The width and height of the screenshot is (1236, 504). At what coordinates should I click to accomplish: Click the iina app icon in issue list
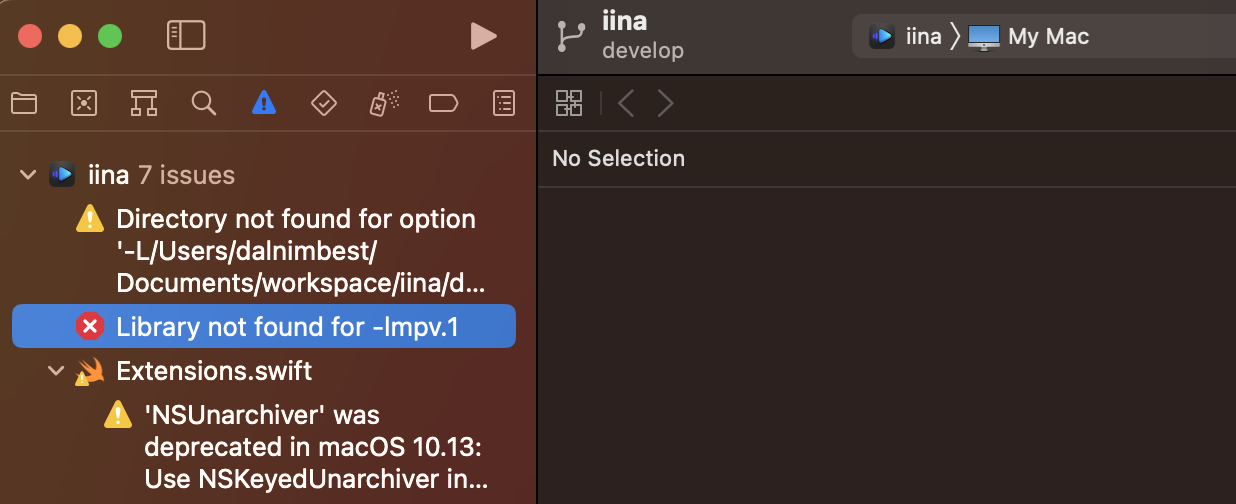(62, 176)
